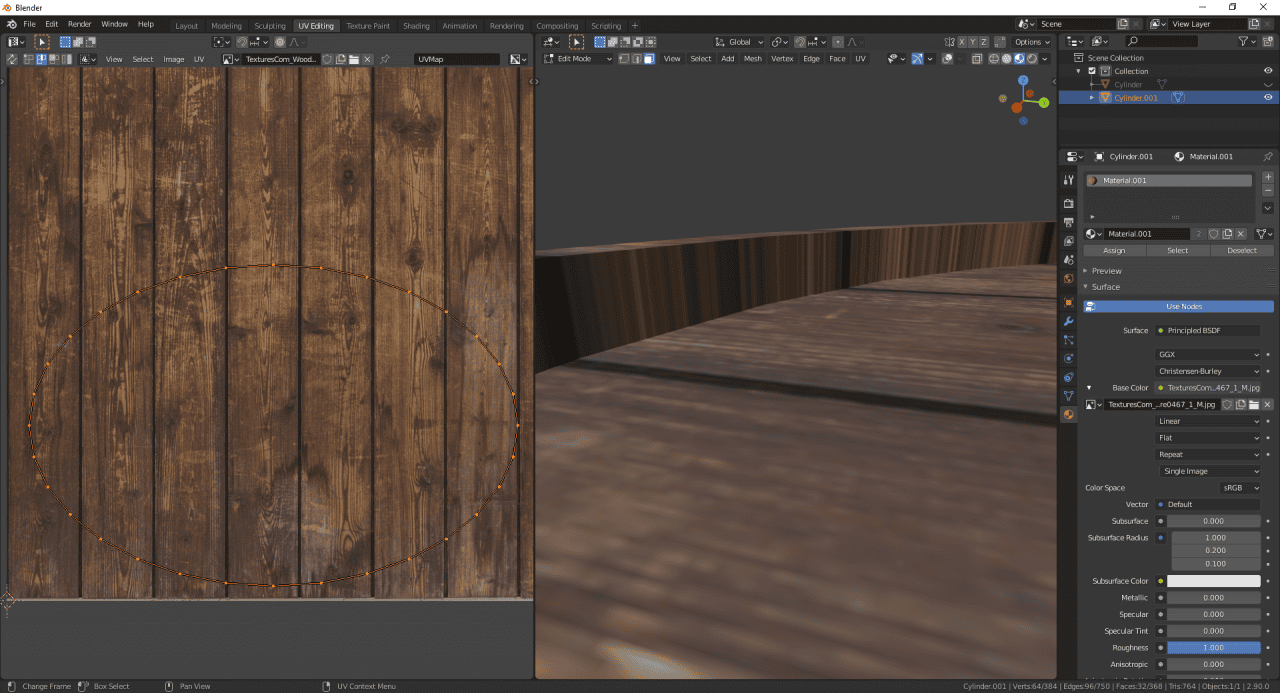
Task: Open the Material properties tab
Action: 1068,414
